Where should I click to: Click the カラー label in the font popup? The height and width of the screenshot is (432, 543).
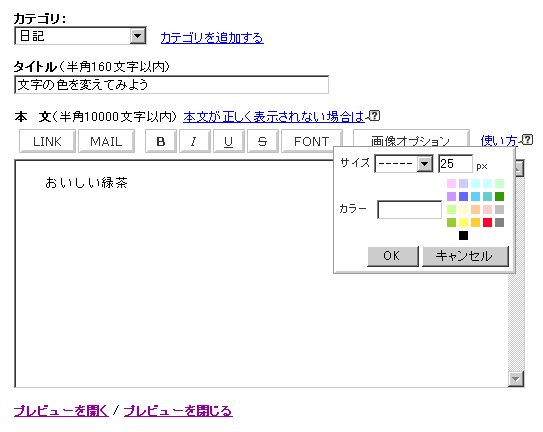[x=353, y=209]
